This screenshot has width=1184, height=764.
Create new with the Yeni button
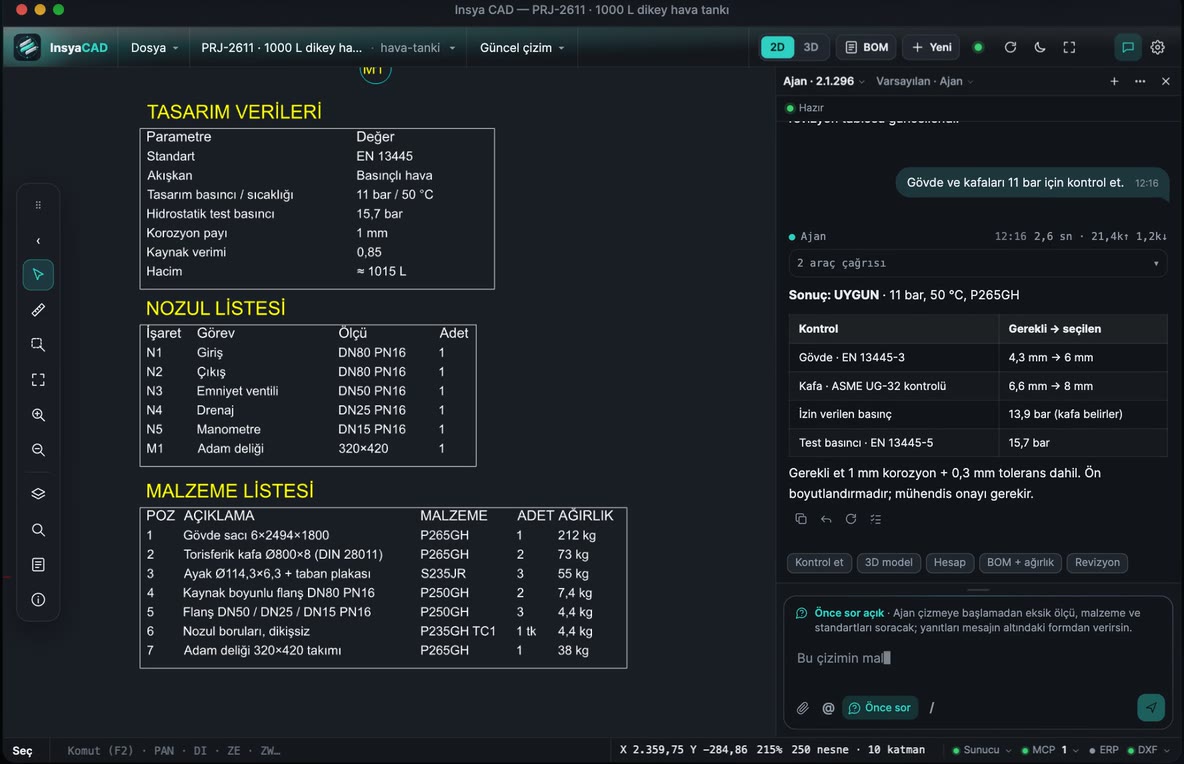[x=932, y=48]
